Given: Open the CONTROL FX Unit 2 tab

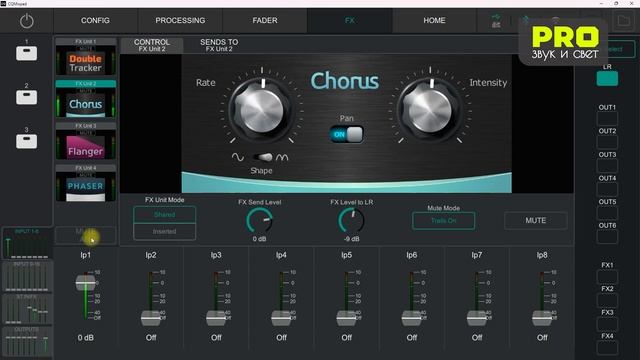Looking at the screenshot, I should pyautogui.click(x=152, y=45).
